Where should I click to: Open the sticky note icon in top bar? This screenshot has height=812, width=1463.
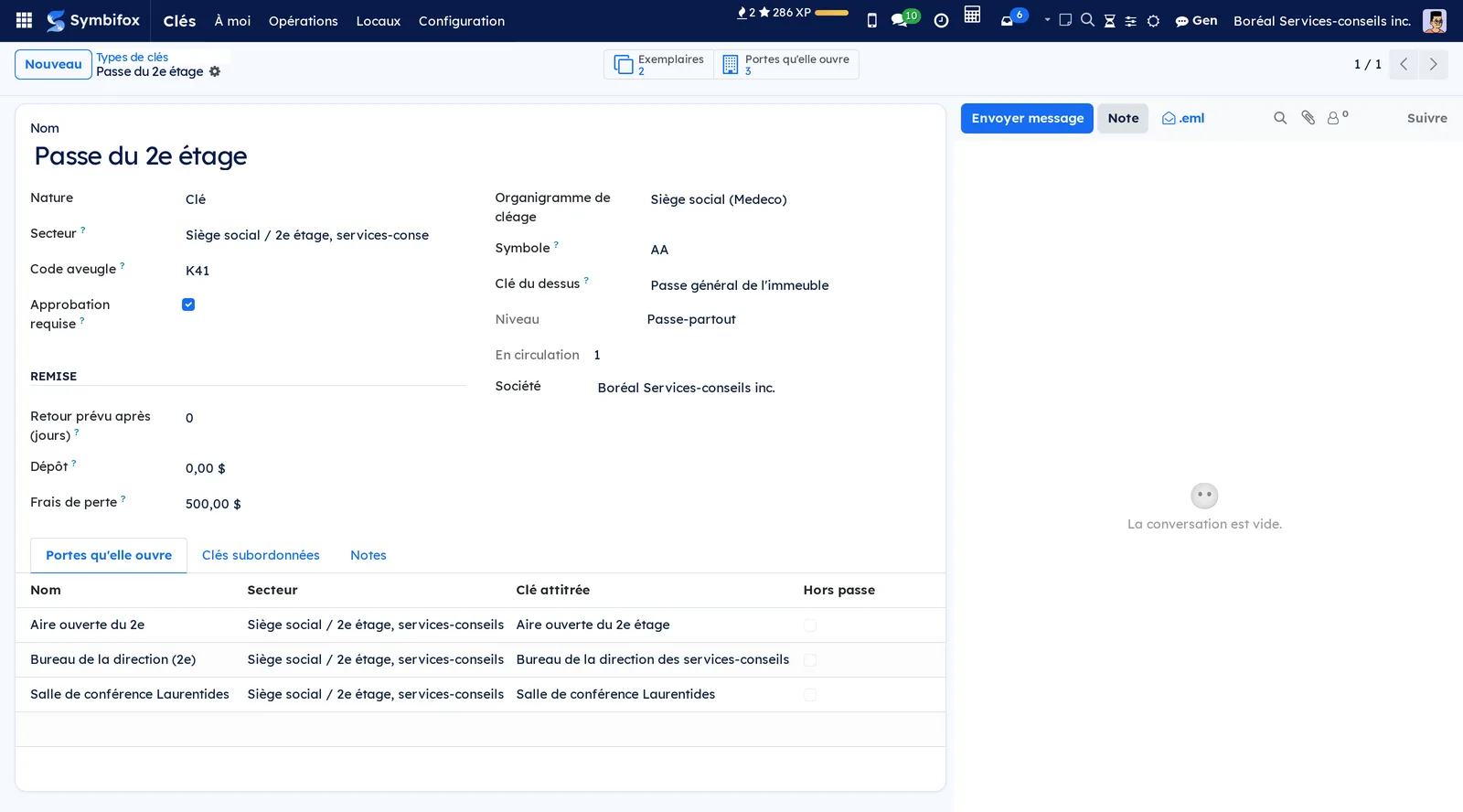[1065, 20]
